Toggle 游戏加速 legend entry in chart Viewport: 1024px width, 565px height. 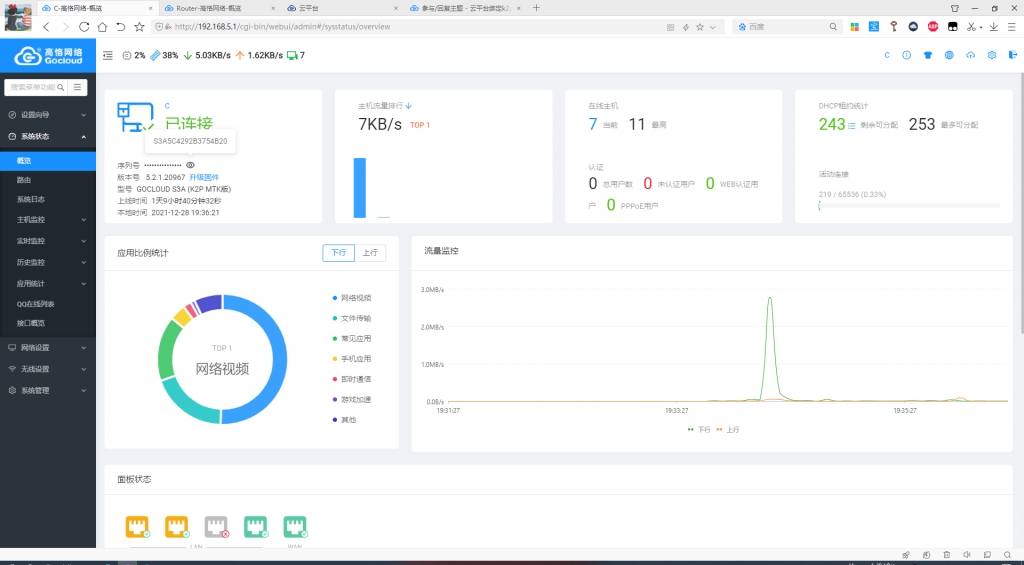[352, 399]
